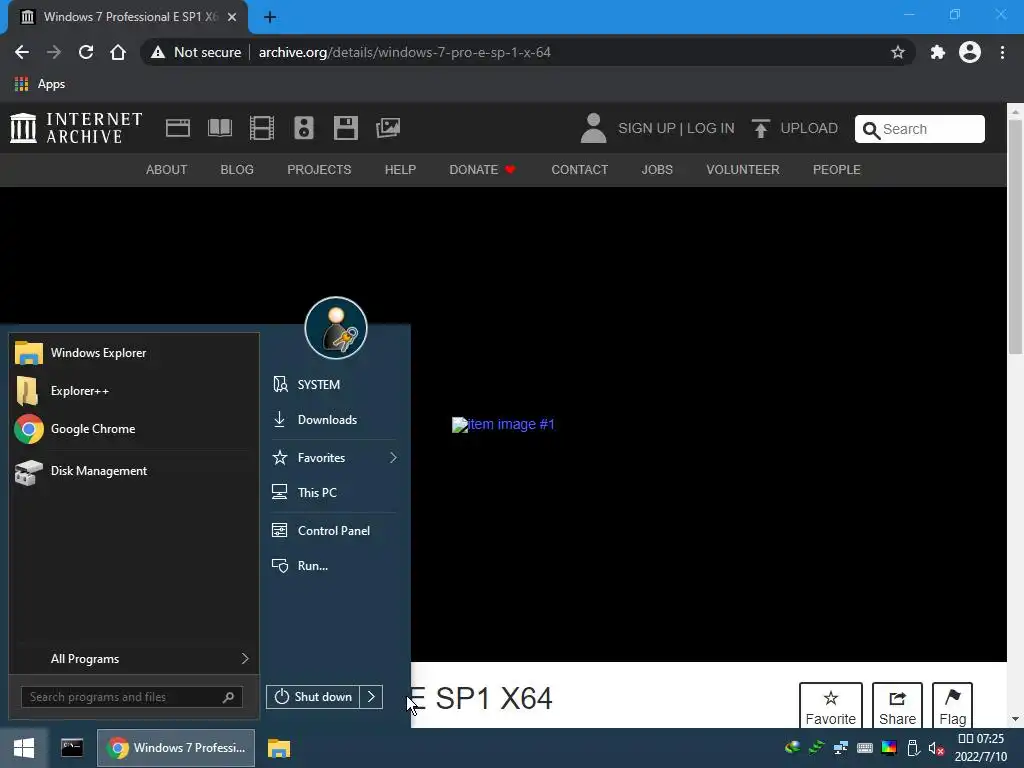Image resolution: width=1024 pixels, height=768 pixels.
Task: Open Internet Archive Texts book icon
Action: click(219, 128)
